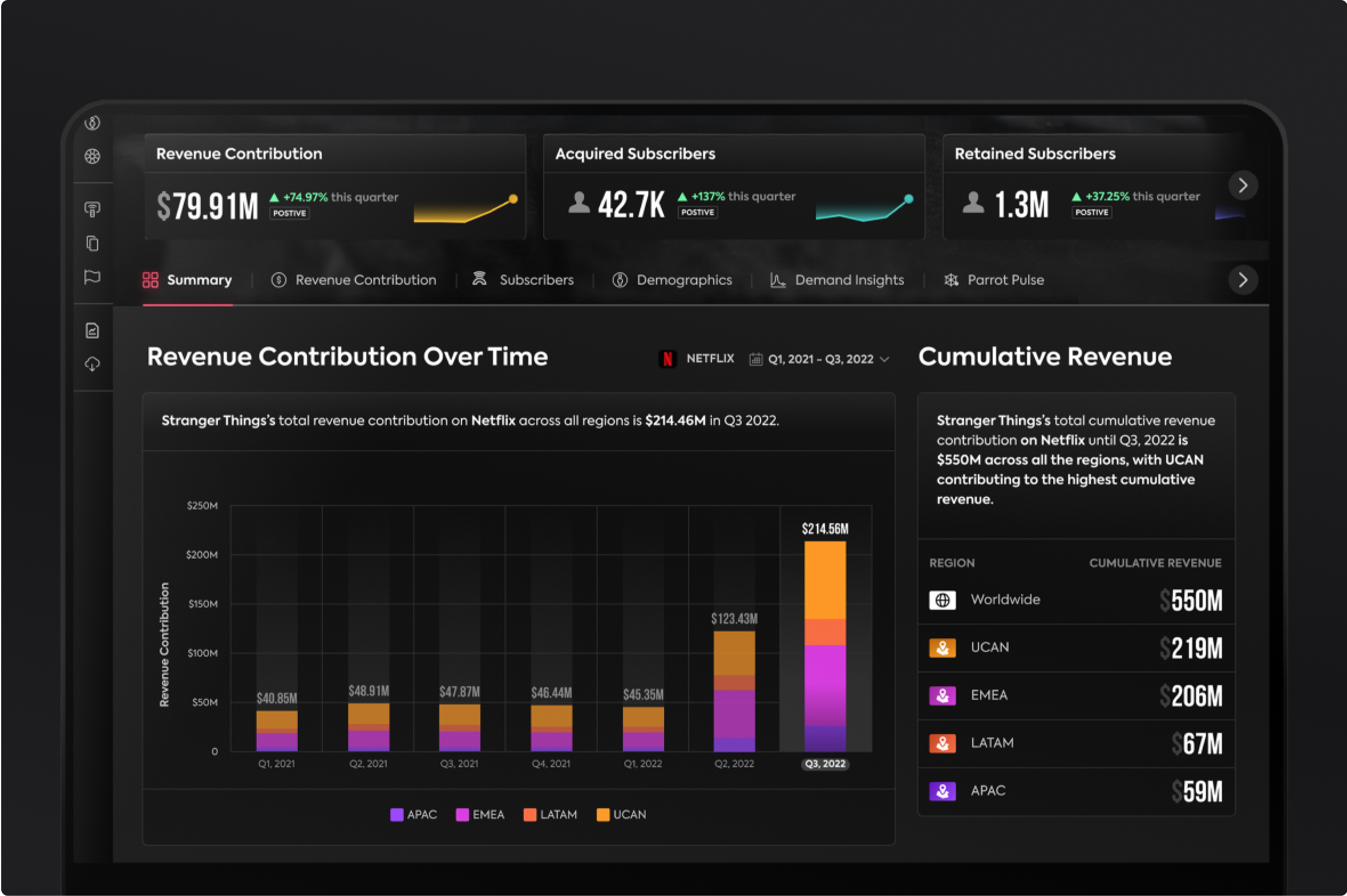Click the copy pages sidebar icon
The width and height of the screenshot is (1347, 896).
[x=92, y=244]
